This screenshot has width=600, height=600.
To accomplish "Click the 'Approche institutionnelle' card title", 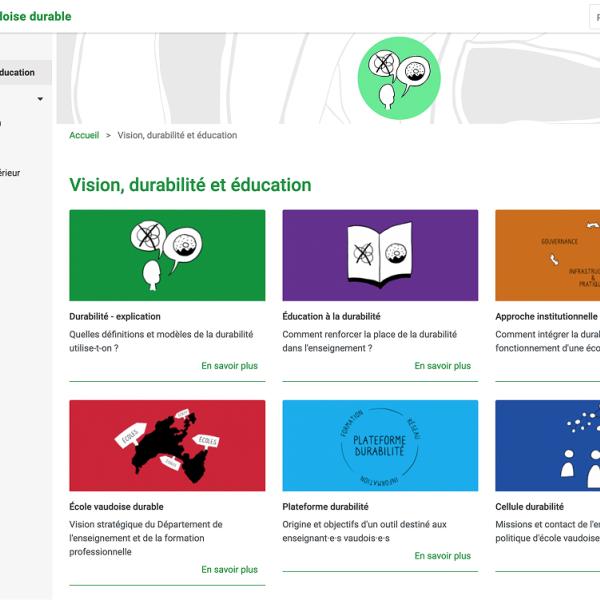I will pos(547,317).
